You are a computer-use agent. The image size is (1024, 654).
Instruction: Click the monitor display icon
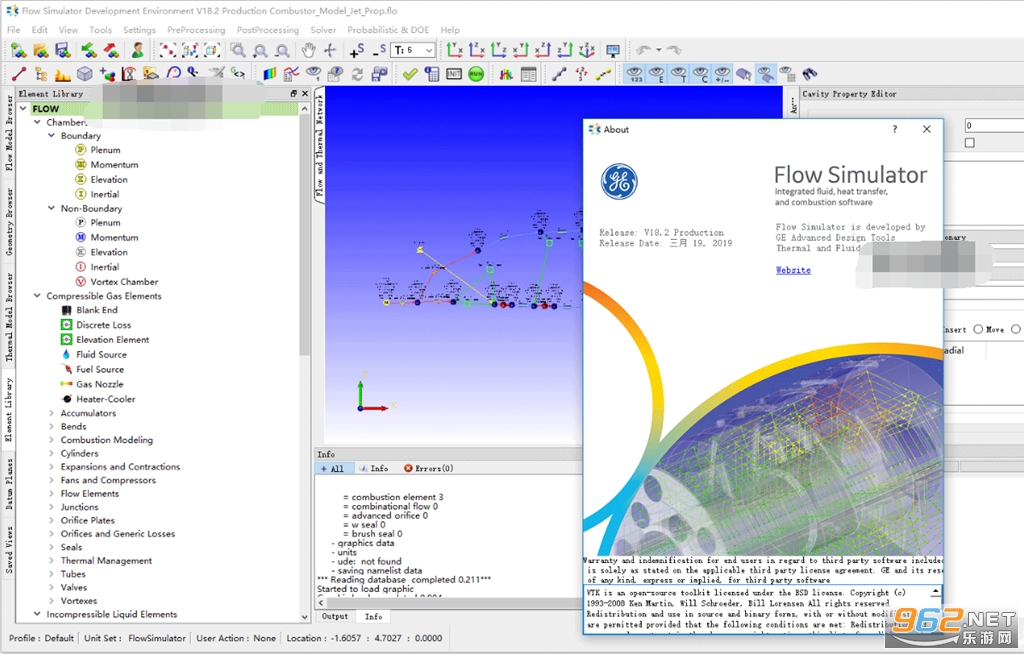click(x=613, y=50)
